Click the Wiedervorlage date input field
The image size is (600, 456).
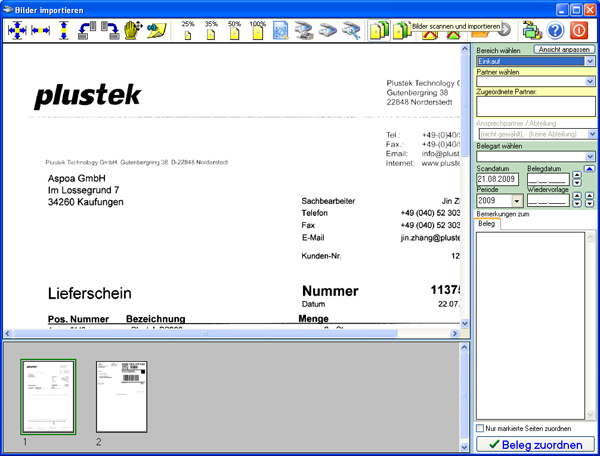(548, 200)
